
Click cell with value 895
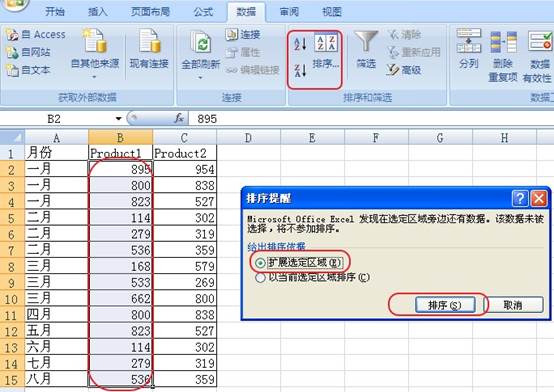coord(120,169)
